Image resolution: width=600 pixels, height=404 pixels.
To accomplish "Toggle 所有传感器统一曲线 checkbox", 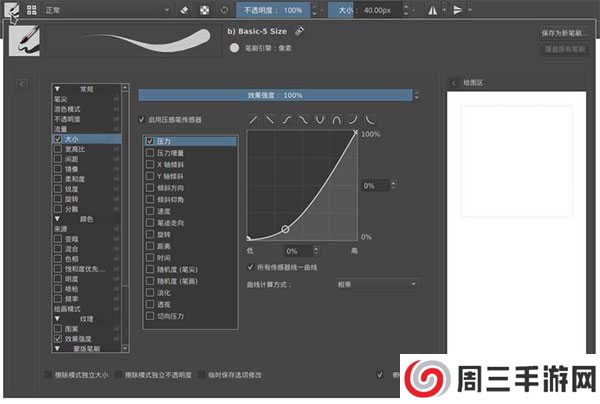I will coord(250,267).
